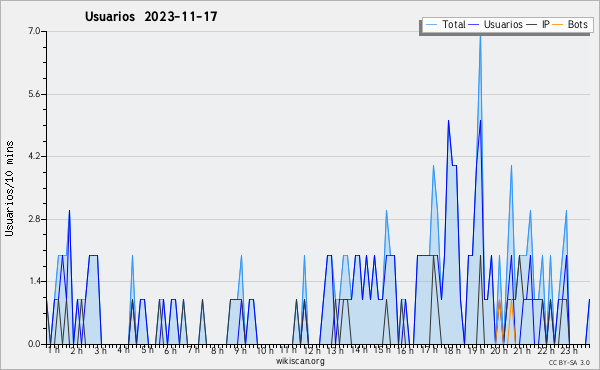This screenshot has height=370, width=600.
Task: Click the '2 h' x-axis tick label
Action: tap(77, 350)
